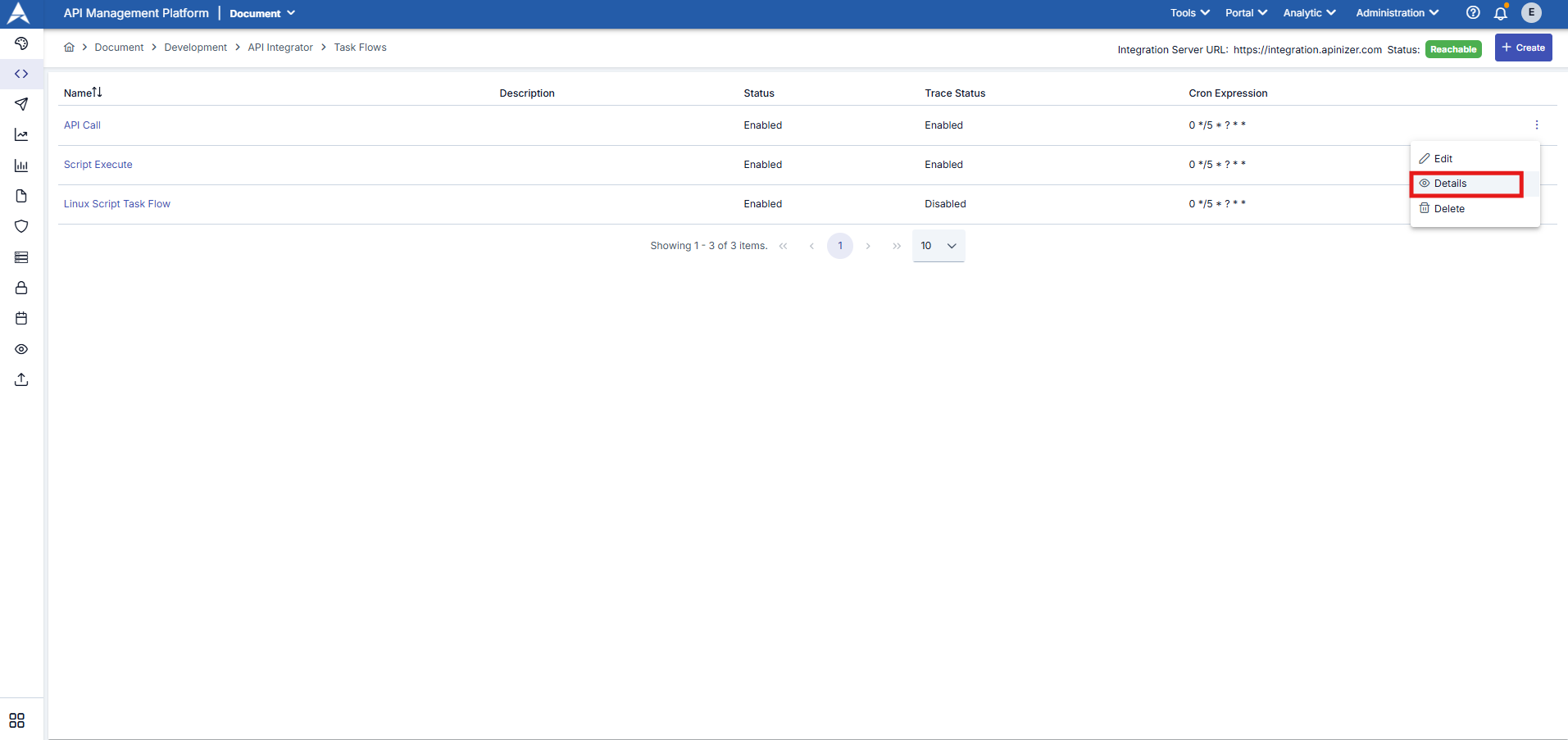Screen dimensions: 1568x740
Task: Click the padlock sidebar icon
Action: [x=21, y=288]
